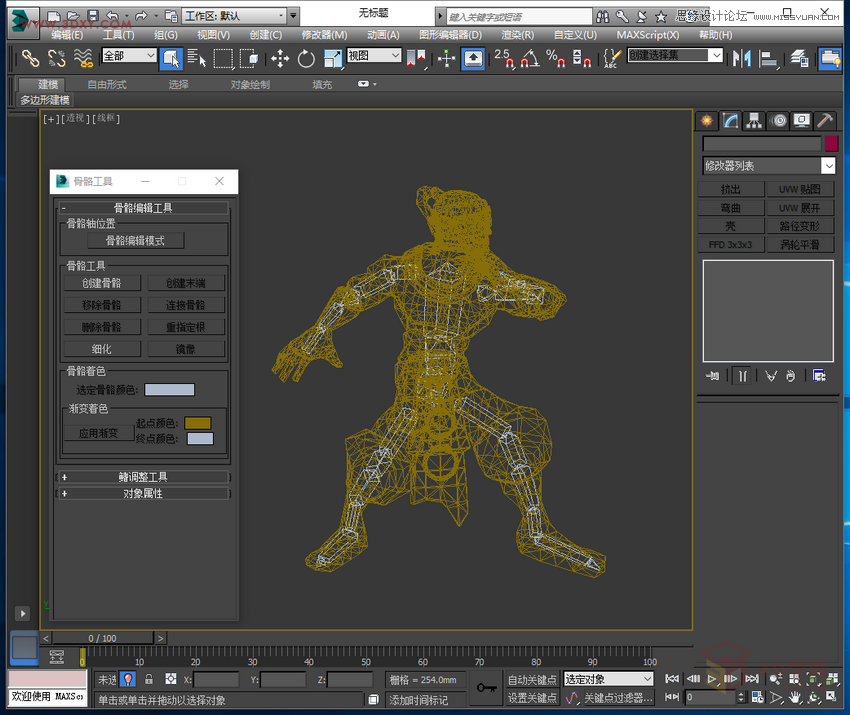
Task: Select the Rotate tool in main toolbar
Action: (306, 59)
